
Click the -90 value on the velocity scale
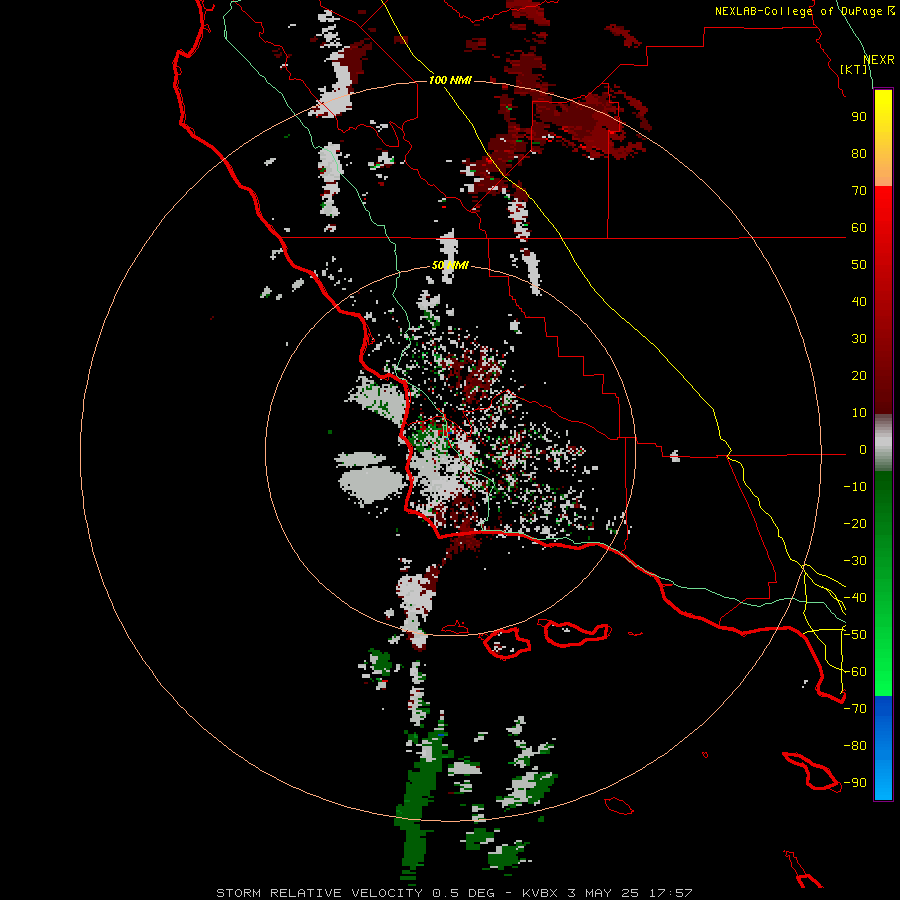pos(855,783)
